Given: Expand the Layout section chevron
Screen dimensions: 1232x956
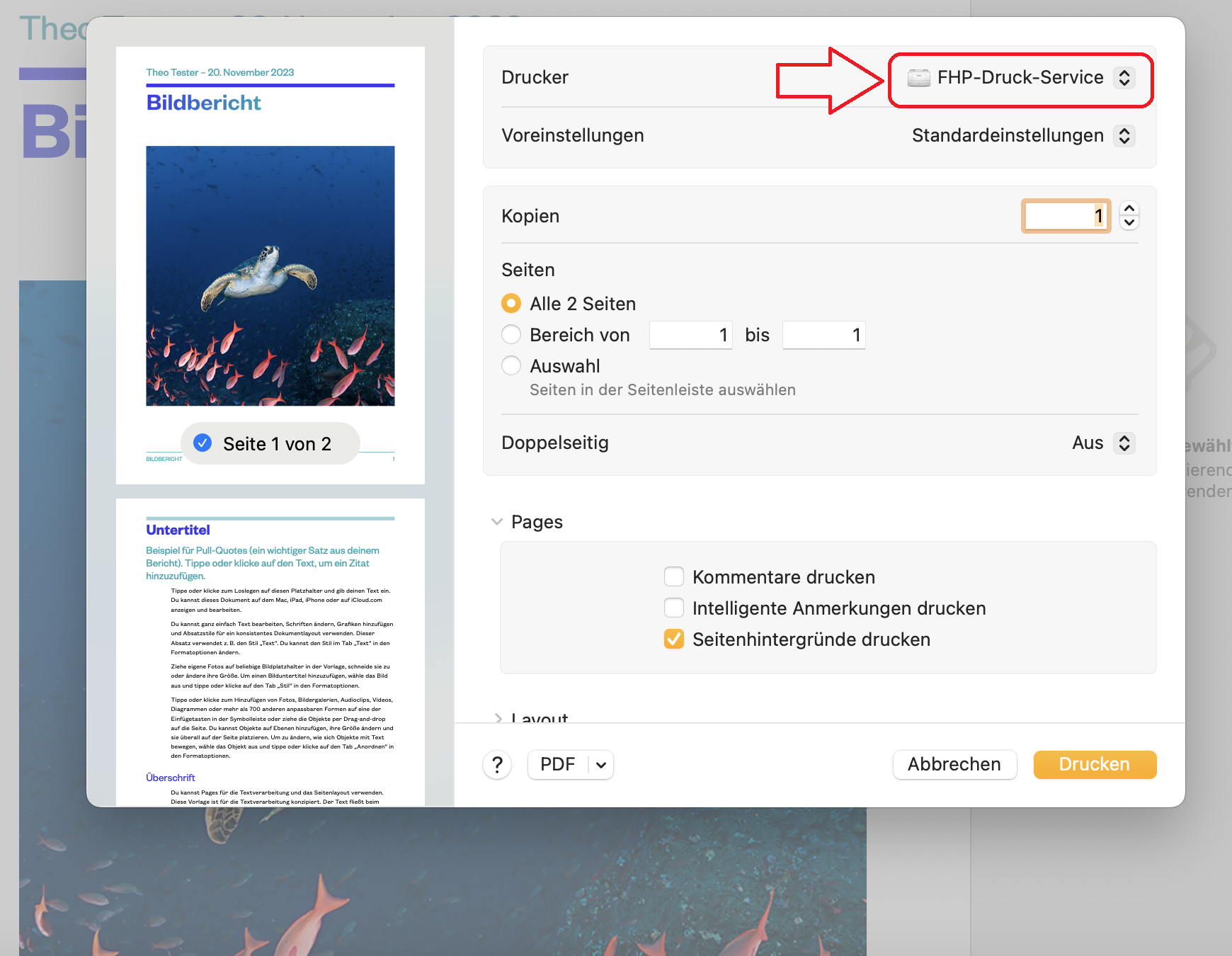Looking at the screenshot, I should 497,718.
